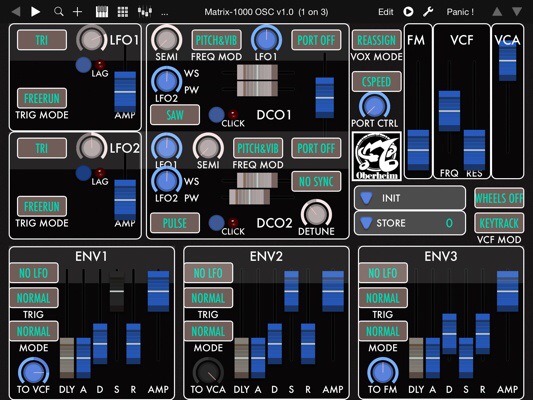Click the Oberheim logo image
The width and height of the screenshot is (533, 400).
[377, 156]
